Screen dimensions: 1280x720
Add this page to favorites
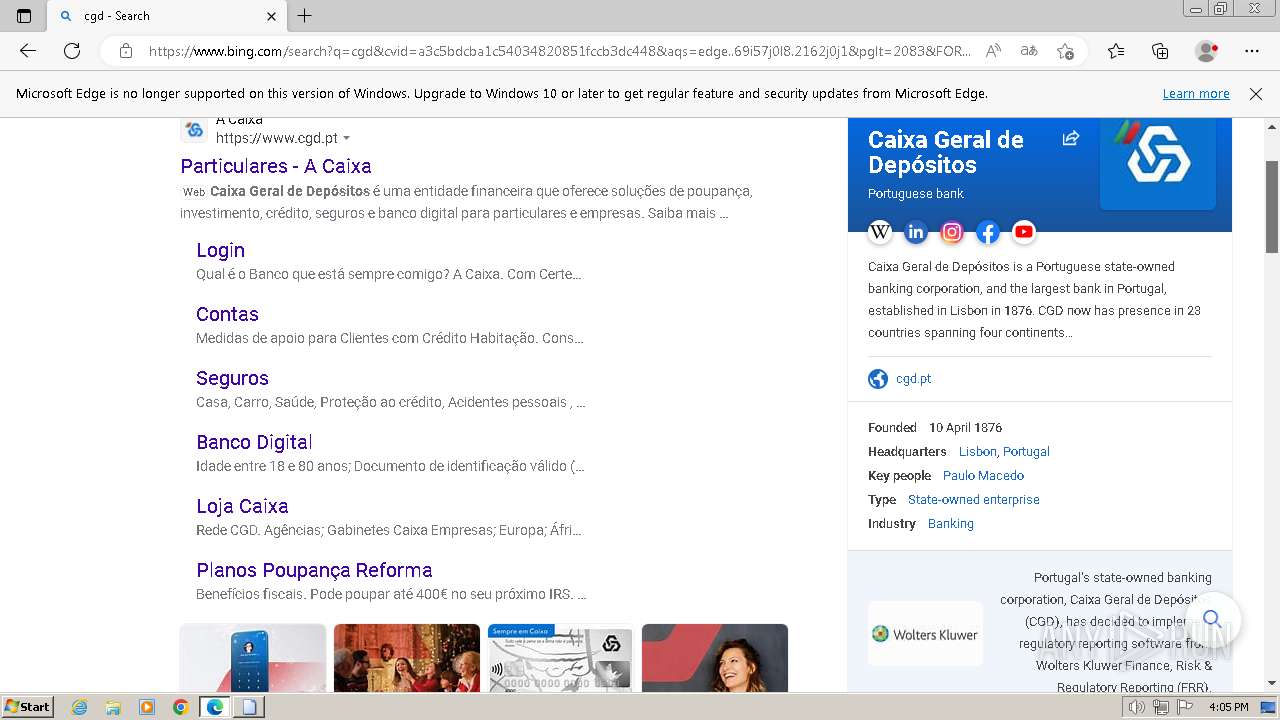tap(1065, 51)
